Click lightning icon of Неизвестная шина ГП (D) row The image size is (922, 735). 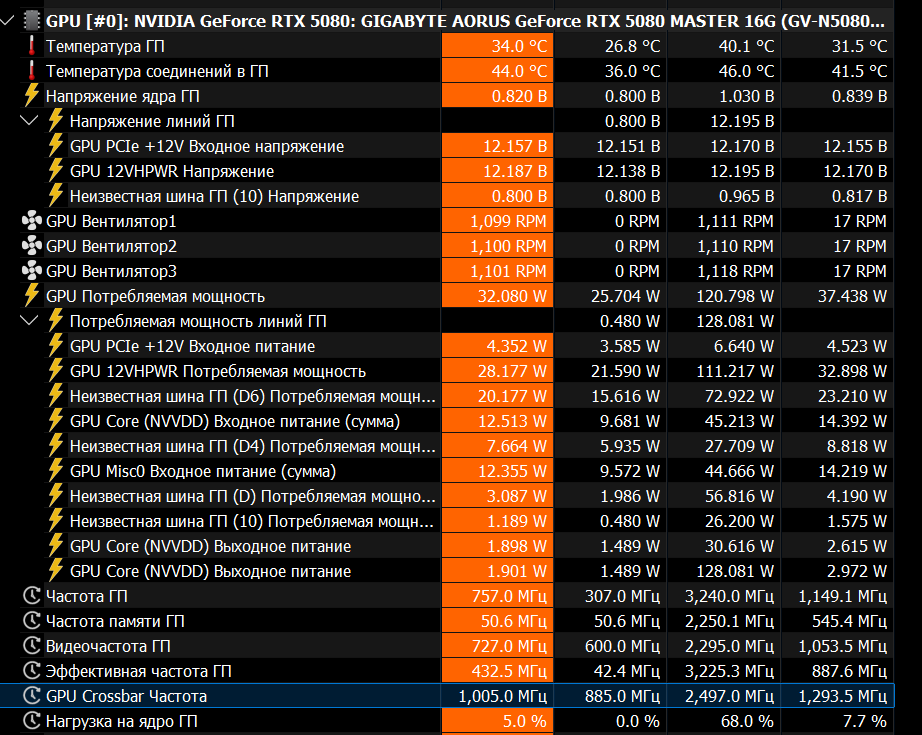(55, 496)
